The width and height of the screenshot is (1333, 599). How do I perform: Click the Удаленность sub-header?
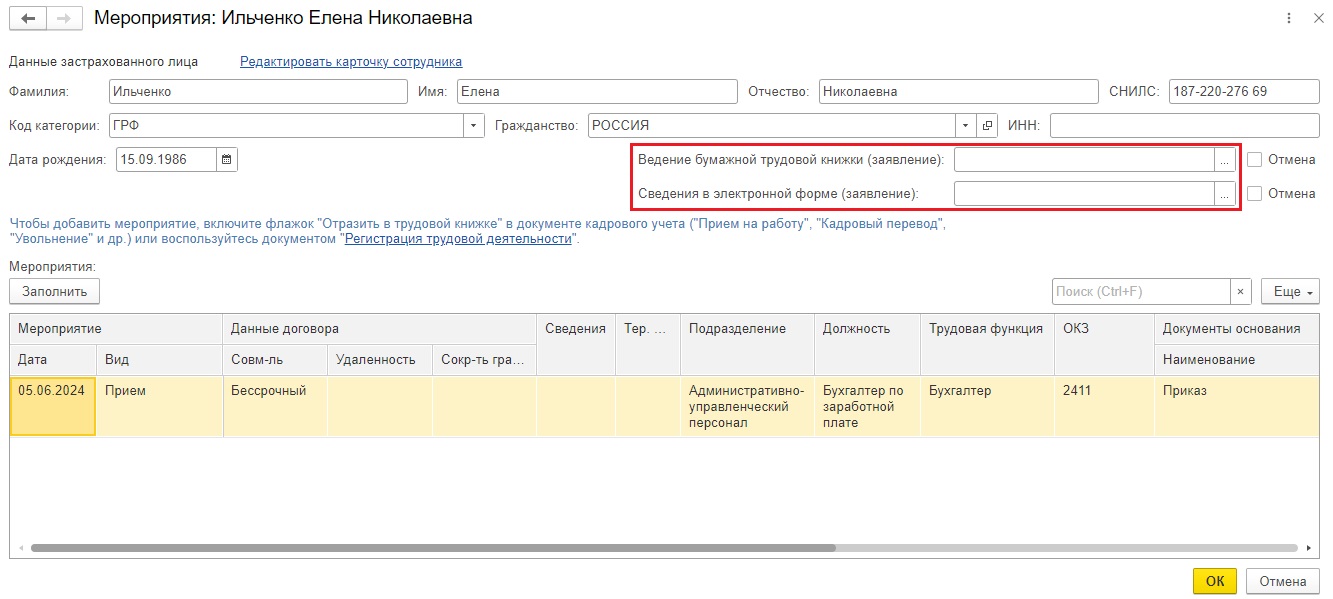[x=380, y=360]
